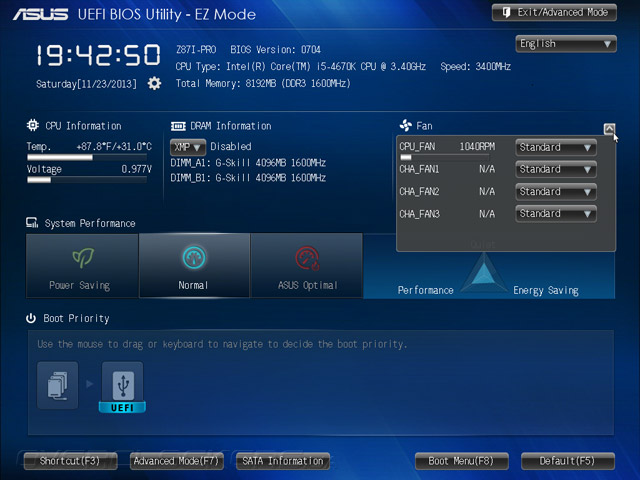Viewport: 640px width, 480px height.
Task: Click BIOS Version: 0704 text
Action: click(276, 50)
